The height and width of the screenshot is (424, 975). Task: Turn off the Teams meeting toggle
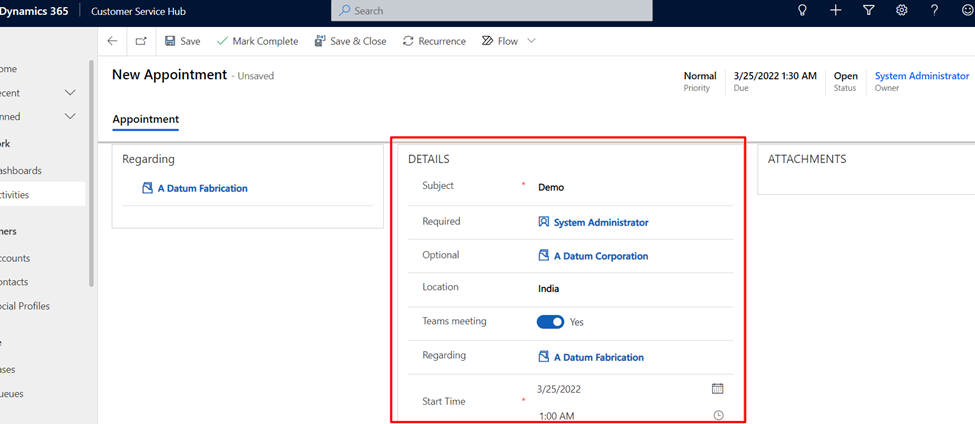tap(550, 322)
